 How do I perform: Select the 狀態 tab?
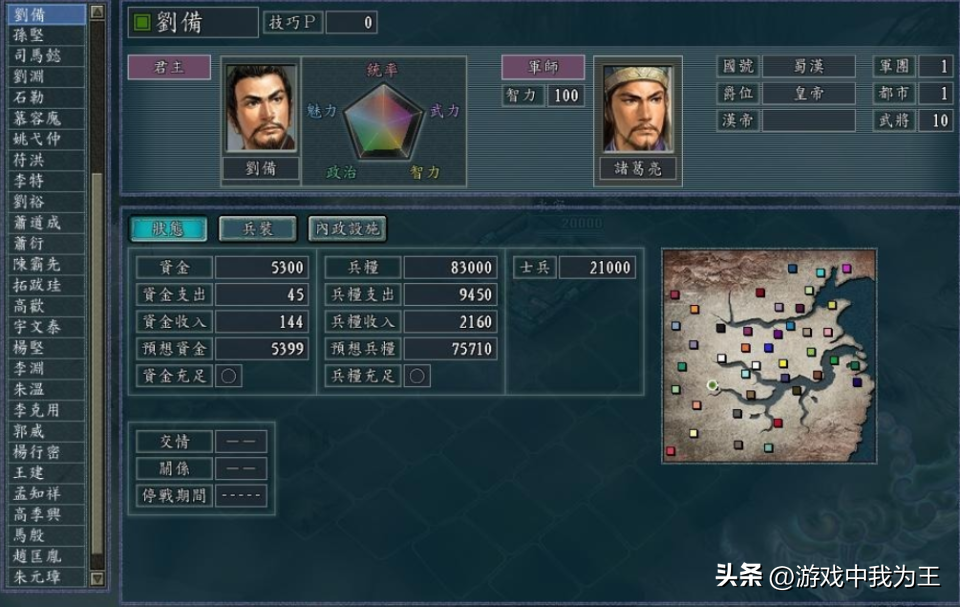tap(168, 228)
